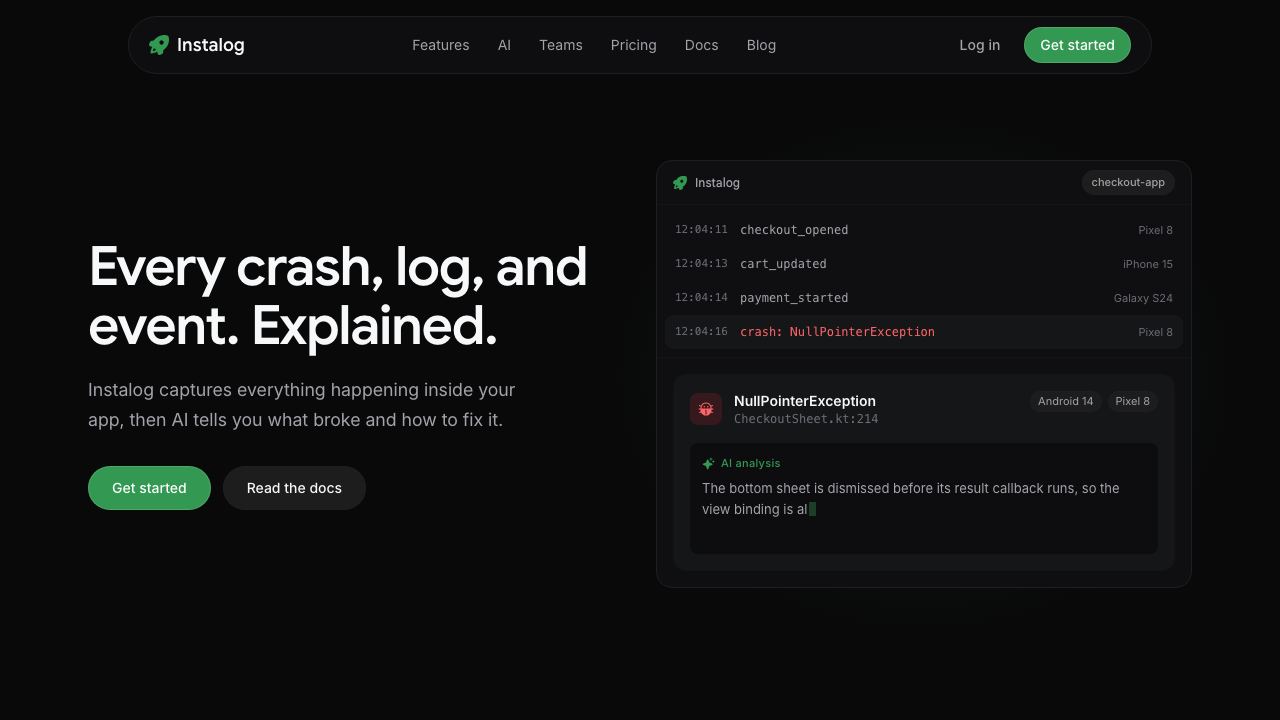Viewport: 1280px width, 720px height.
Task: Click the 12:04:11 timestamp
Action: click(701, 230)
